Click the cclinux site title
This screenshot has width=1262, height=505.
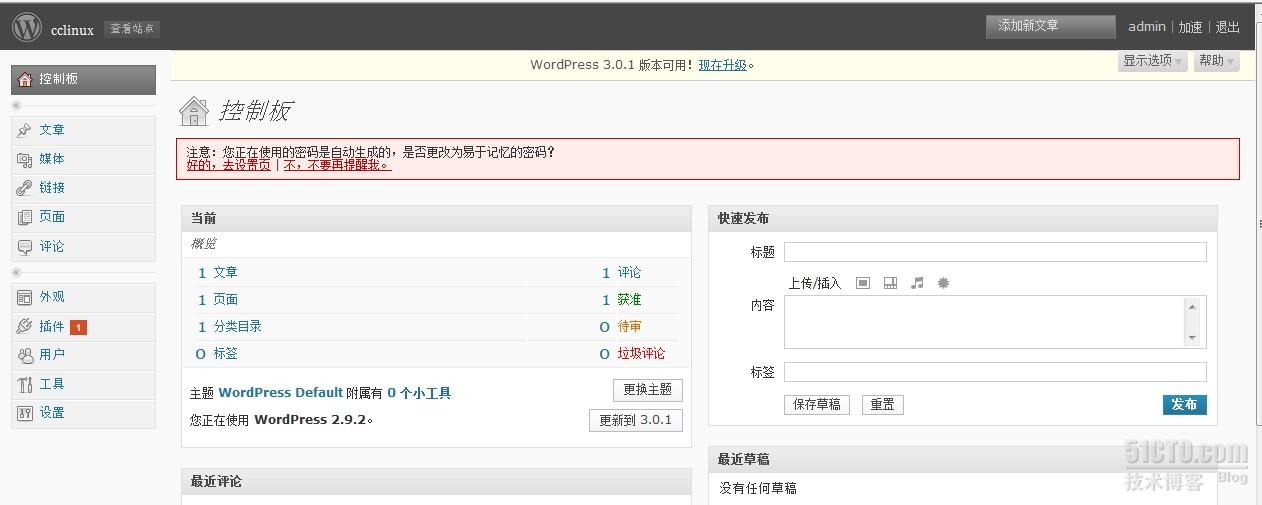coord(72,30)
